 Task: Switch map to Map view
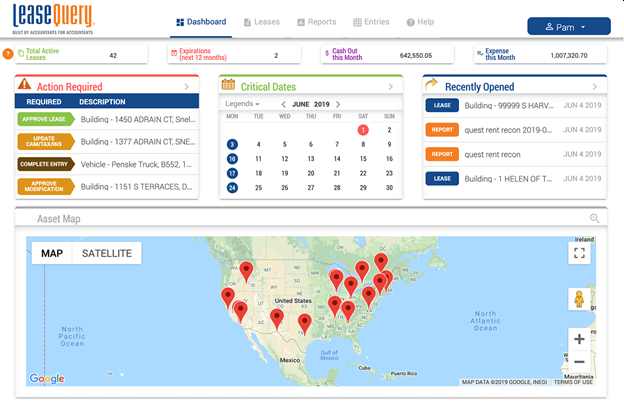click(52, 253)
